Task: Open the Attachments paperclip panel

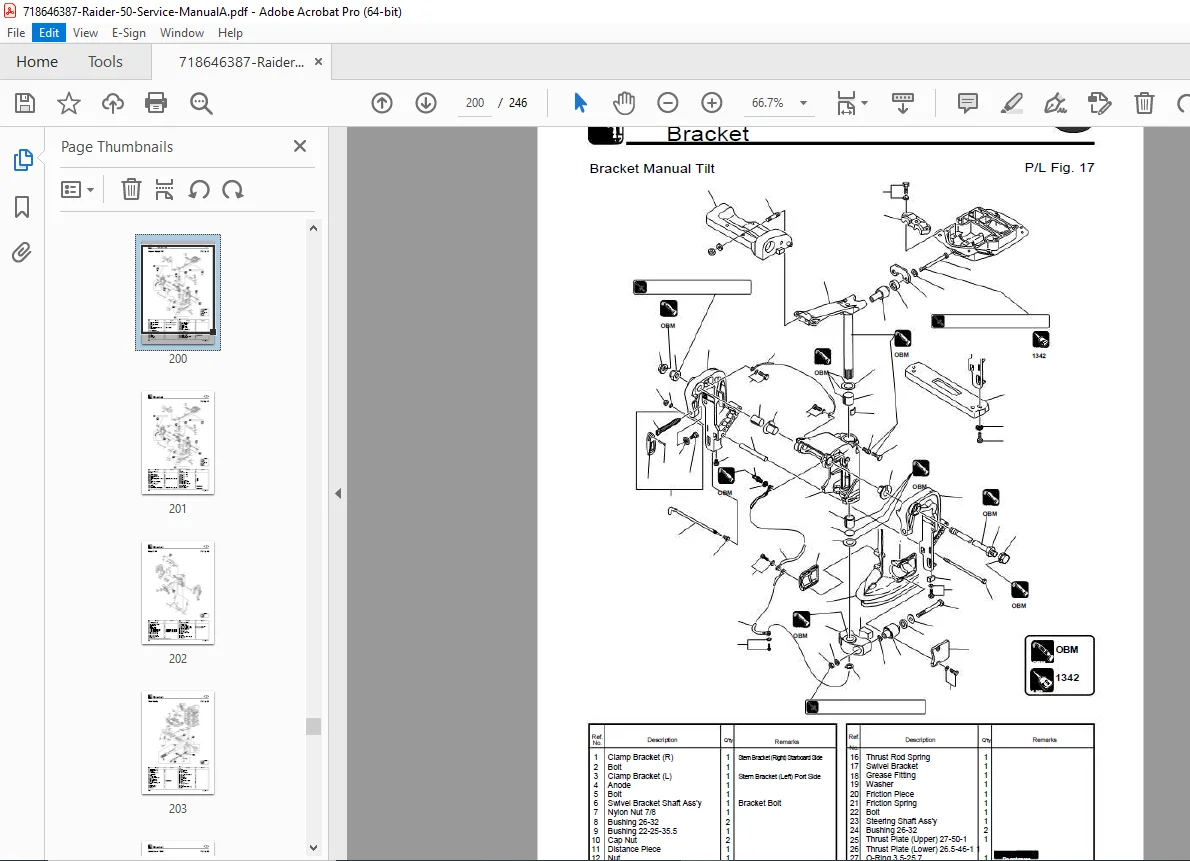Action: [x=22, y=253]
